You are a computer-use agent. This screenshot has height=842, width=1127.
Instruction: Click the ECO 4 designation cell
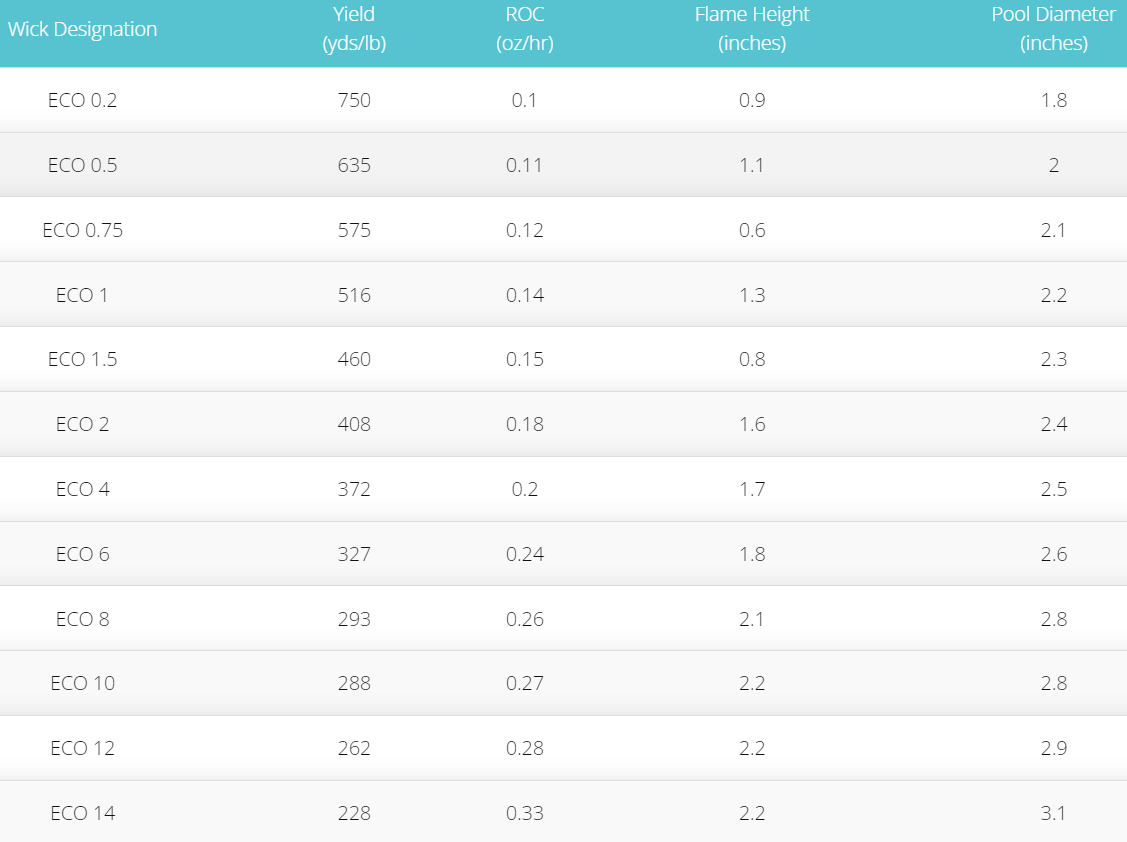[x=83, y=489]
